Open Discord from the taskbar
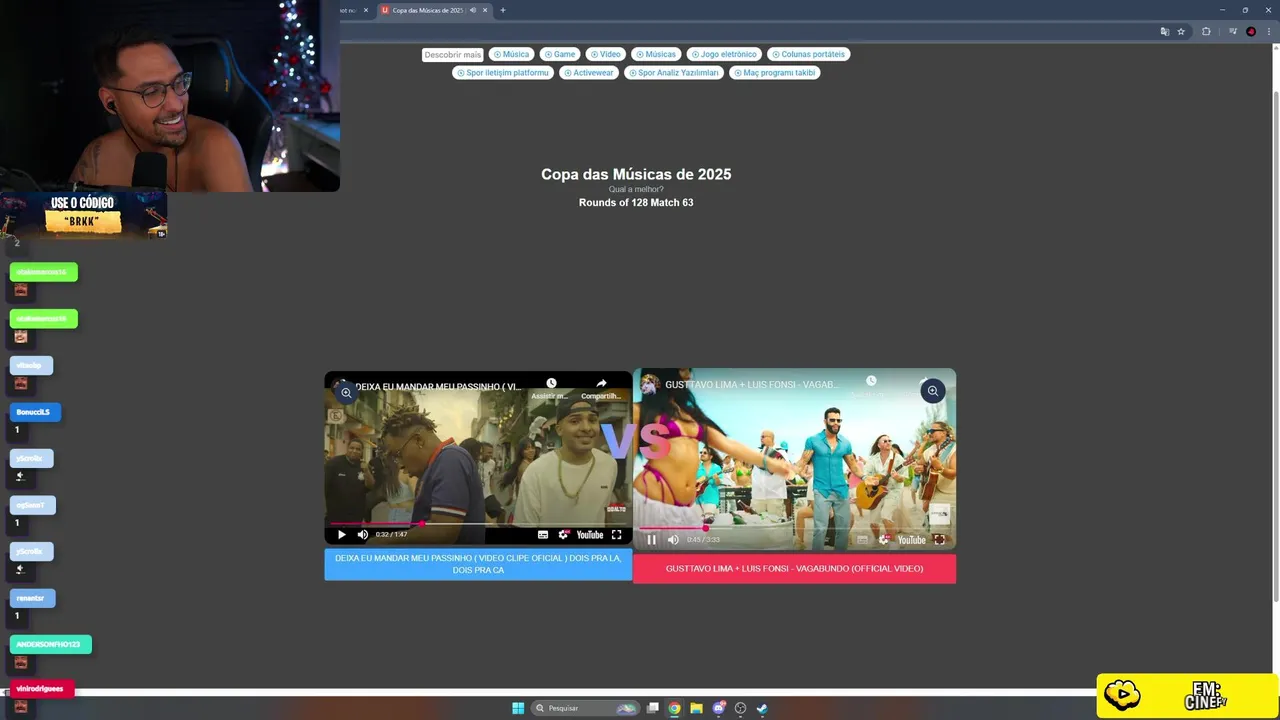Screen dimensions: 1280x720 718,708
